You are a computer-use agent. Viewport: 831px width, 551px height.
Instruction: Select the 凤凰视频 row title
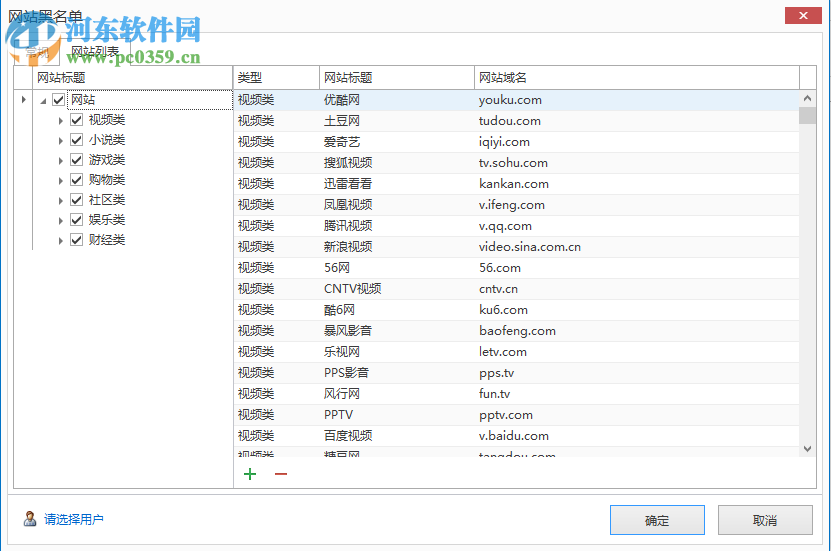[x=348, y=205]
